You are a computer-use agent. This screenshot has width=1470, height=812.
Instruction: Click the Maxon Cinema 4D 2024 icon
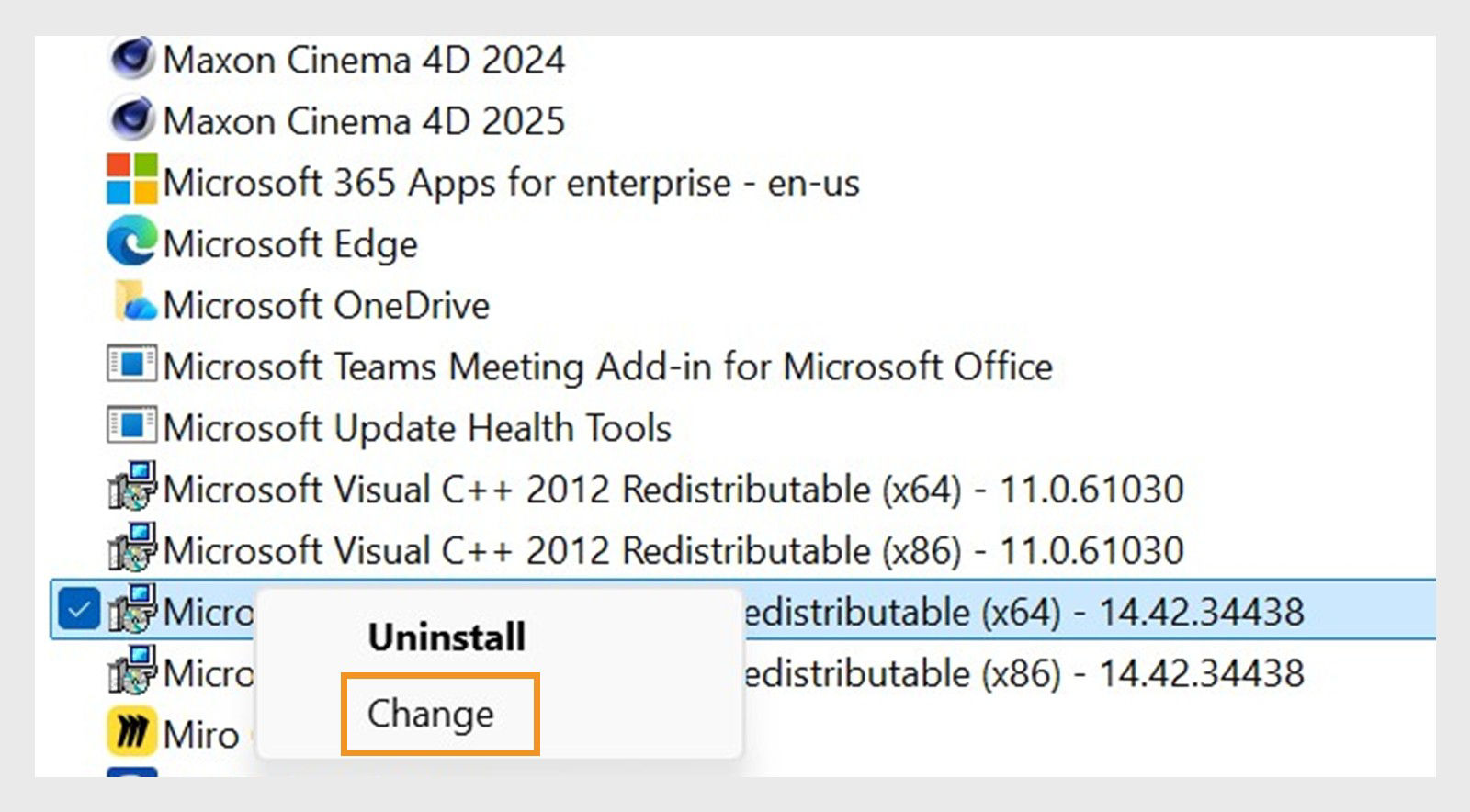[133, 61]
